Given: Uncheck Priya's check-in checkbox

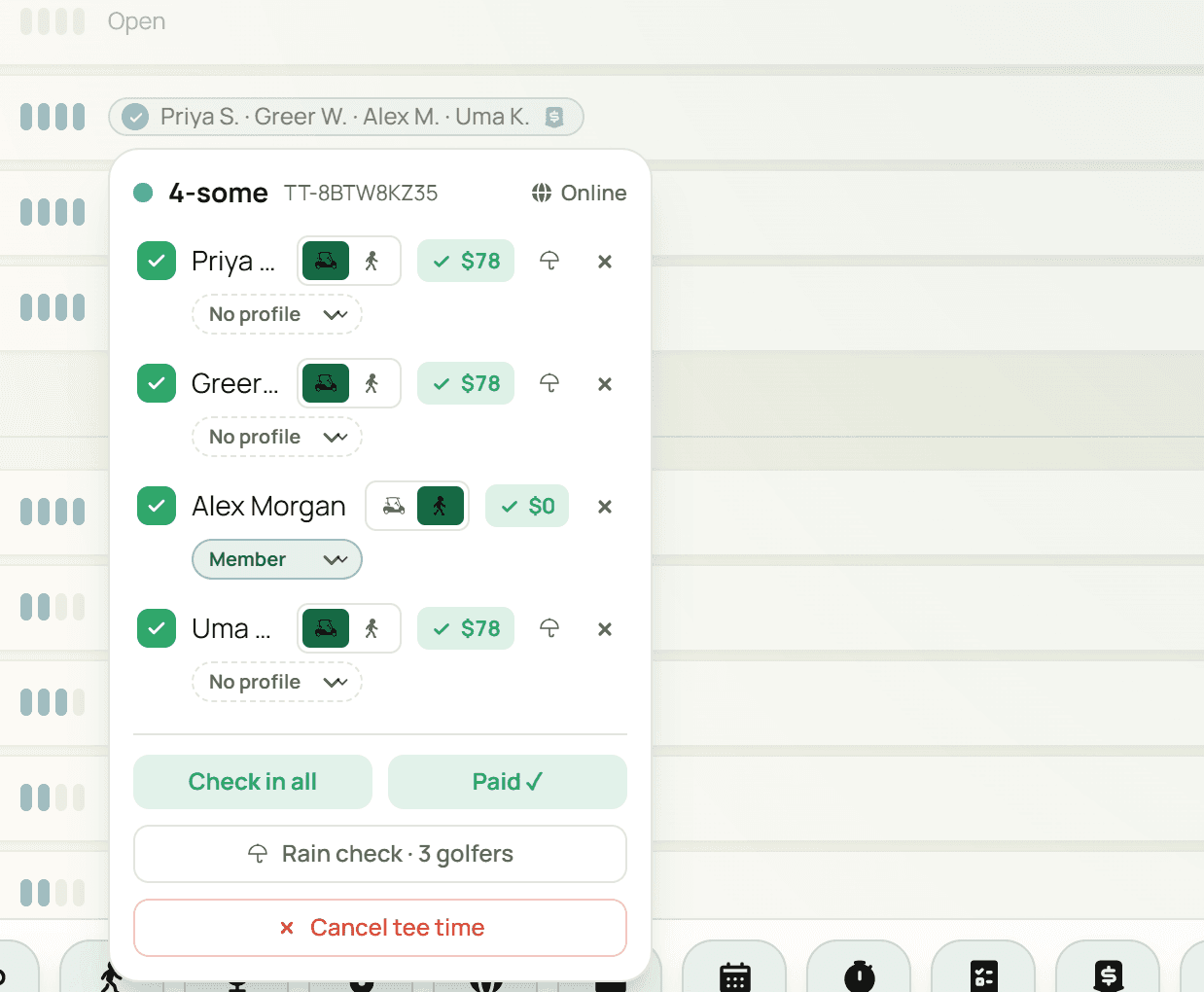Looking at the screenshot, I should pyautogui.click(x=157, y=261).
